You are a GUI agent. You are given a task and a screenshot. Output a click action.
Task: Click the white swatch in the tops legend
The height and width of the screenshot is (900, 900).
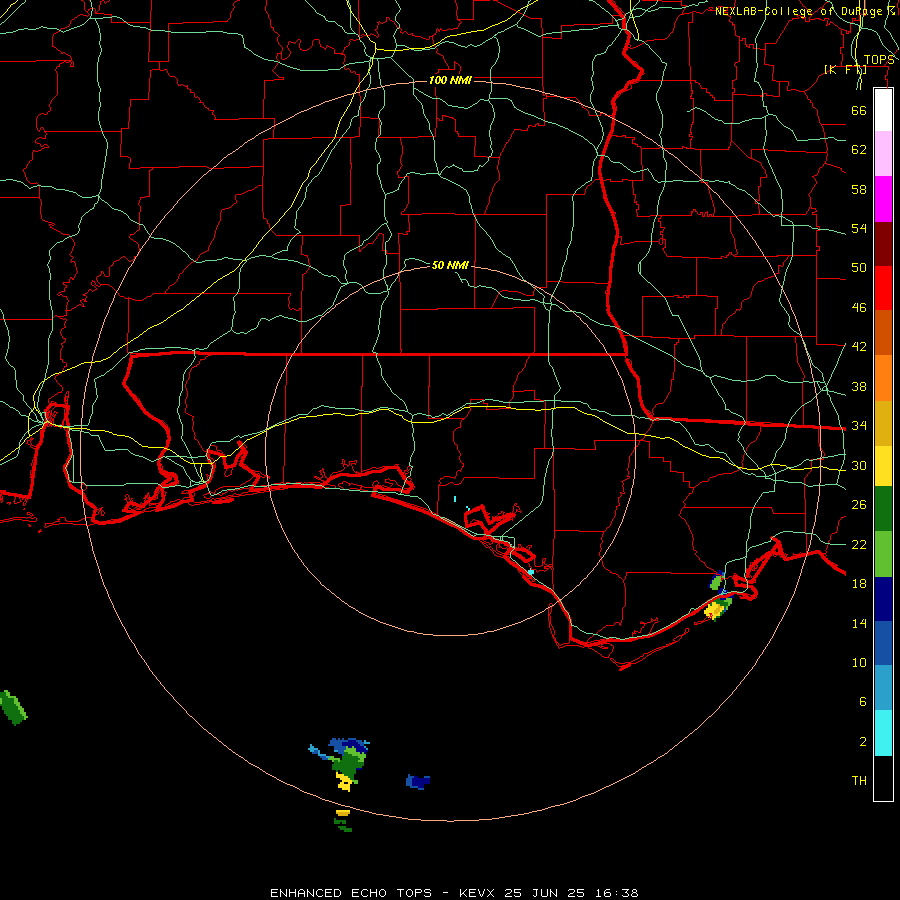pyautogui.click(x=883, y=110)
